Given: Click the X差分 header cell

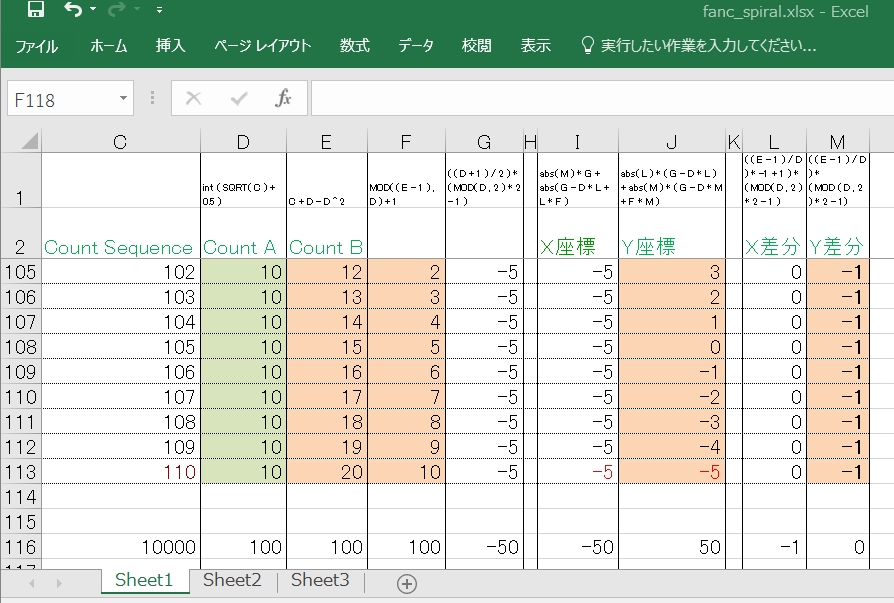Looking at the screenshot, I should (x=774, y=234).
